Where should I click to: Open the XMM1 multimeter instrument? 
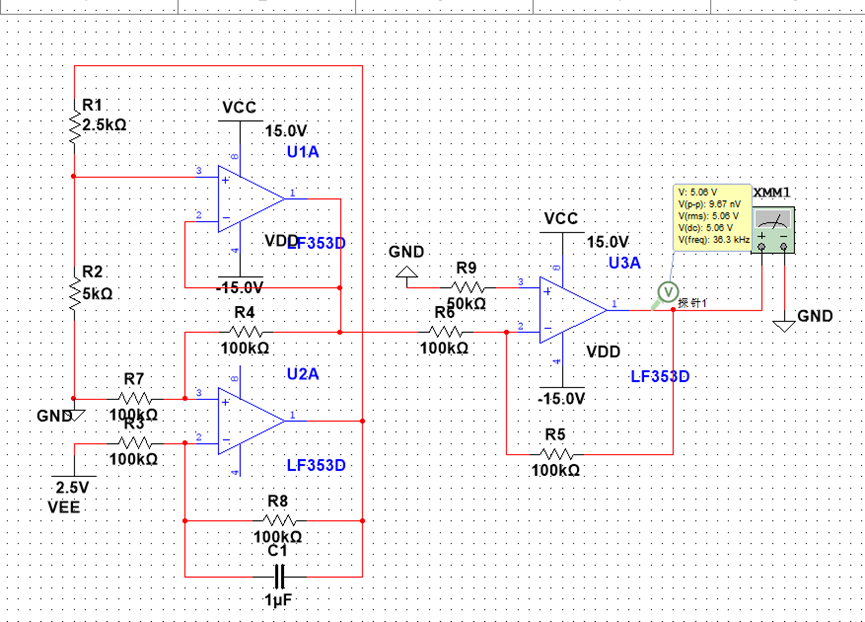(x=773, y=230)
